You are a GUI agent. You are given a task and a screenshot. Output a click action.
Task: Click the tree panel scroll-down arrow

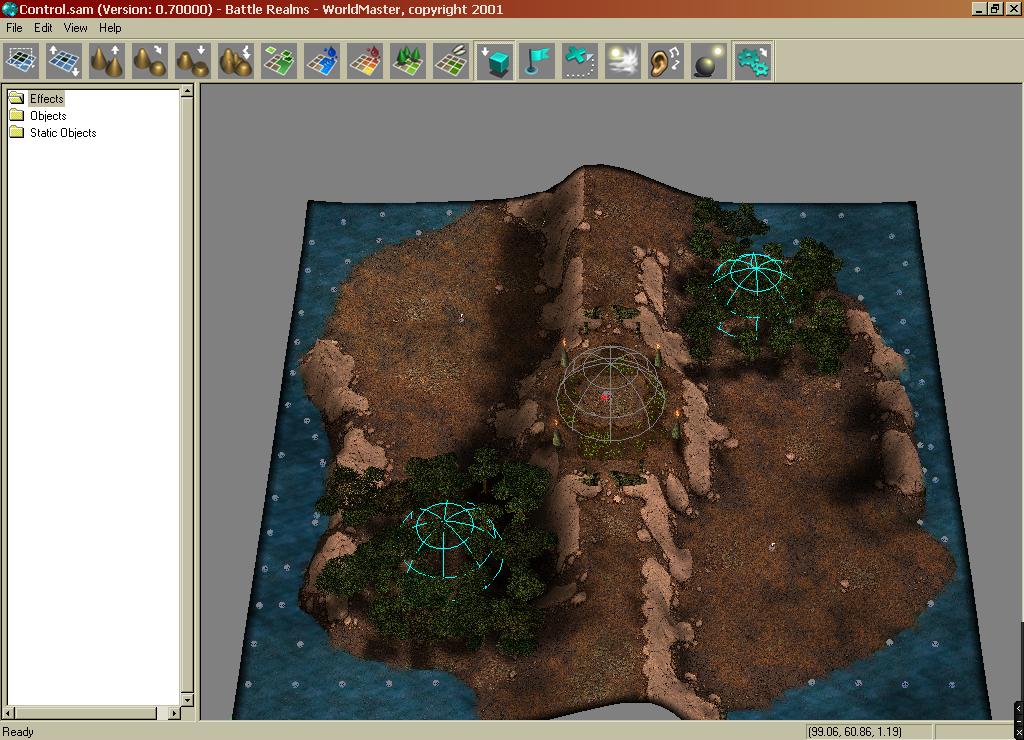pyautogui.click(x=187, y=700)
